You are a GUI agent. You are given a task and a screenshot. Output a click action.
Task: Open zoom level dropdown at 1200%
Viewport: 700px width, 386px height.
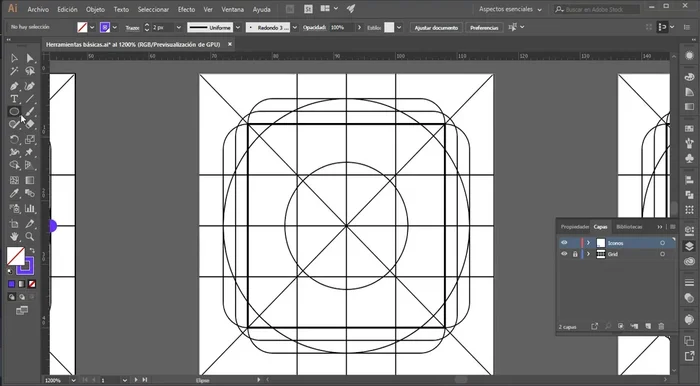click(x=73, y=380)
